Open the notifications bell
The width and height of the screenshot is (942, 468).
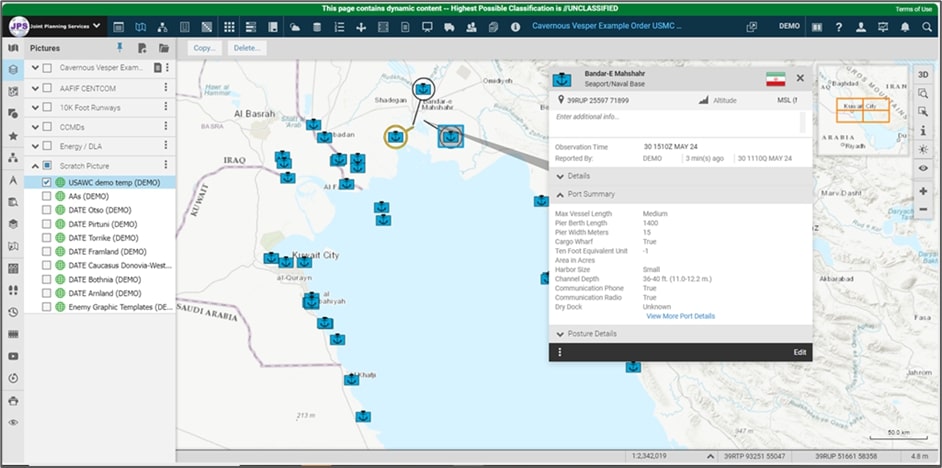coord(905,27)
